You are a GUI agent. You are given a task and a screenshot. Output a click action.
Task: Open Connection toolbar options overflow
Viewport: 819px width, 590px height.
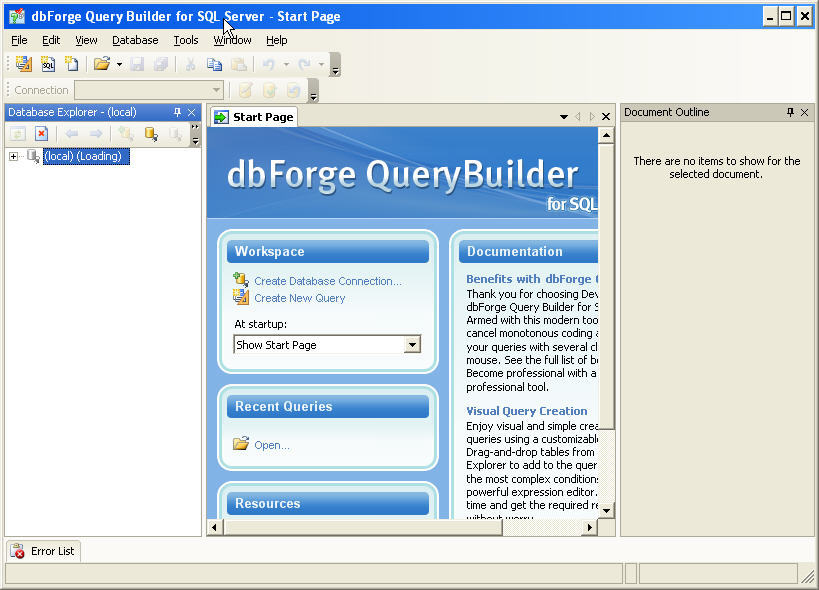coord(313,90)
